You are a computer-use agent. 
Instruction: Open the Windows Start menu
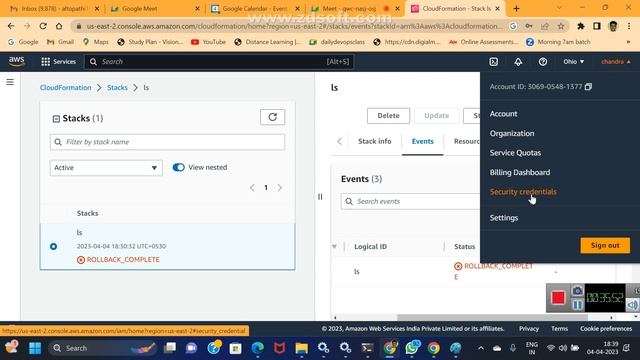(x=35, y=348)
